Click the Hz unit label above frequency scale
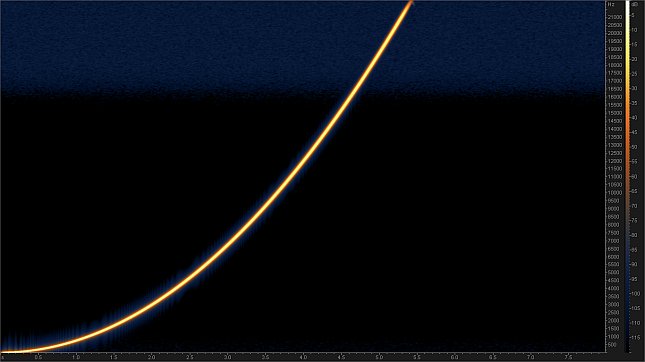The height and width of the screenshot is (362, 645). point(611,5)
